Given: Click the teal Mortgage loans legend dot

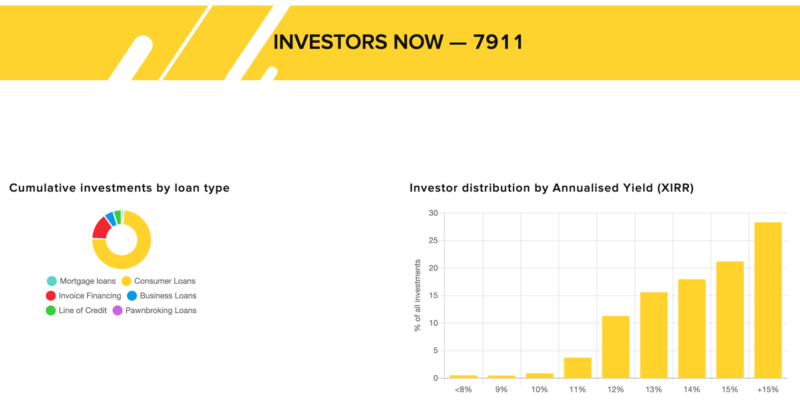Looking at the screenshot, I should coord(52,281).
